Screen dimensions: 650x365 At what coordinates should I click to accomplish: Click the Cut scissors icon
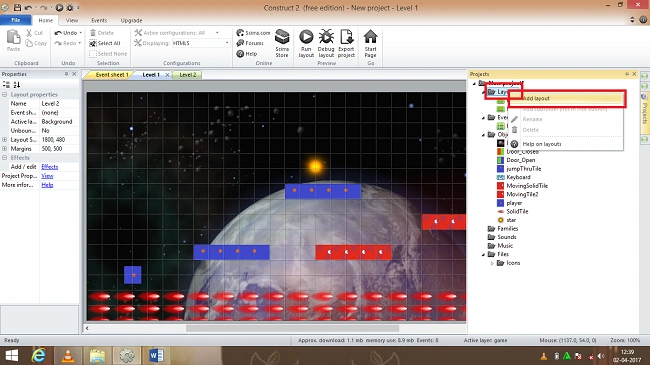coord(29,33)
